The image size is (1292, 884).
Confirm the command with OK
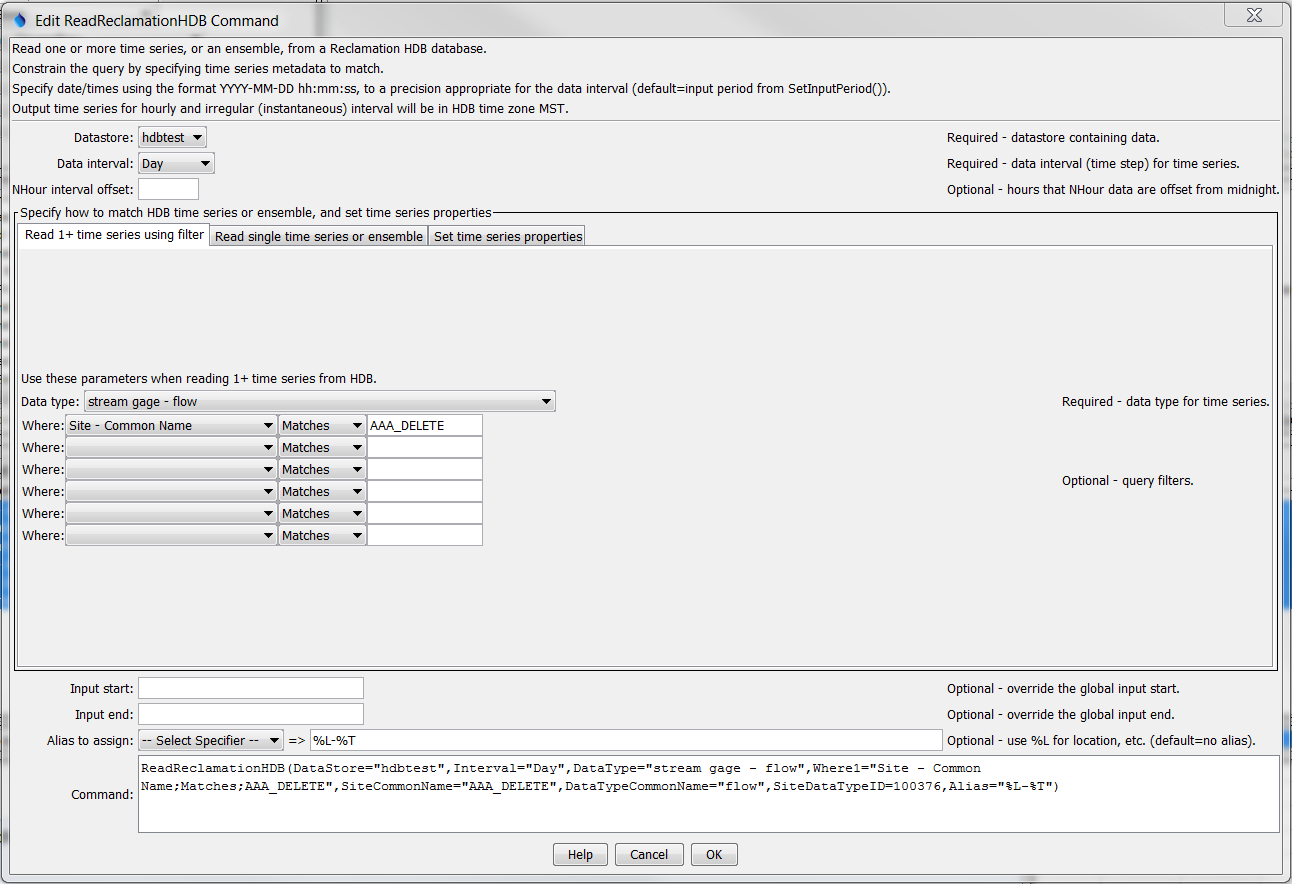tap(713, 854)
